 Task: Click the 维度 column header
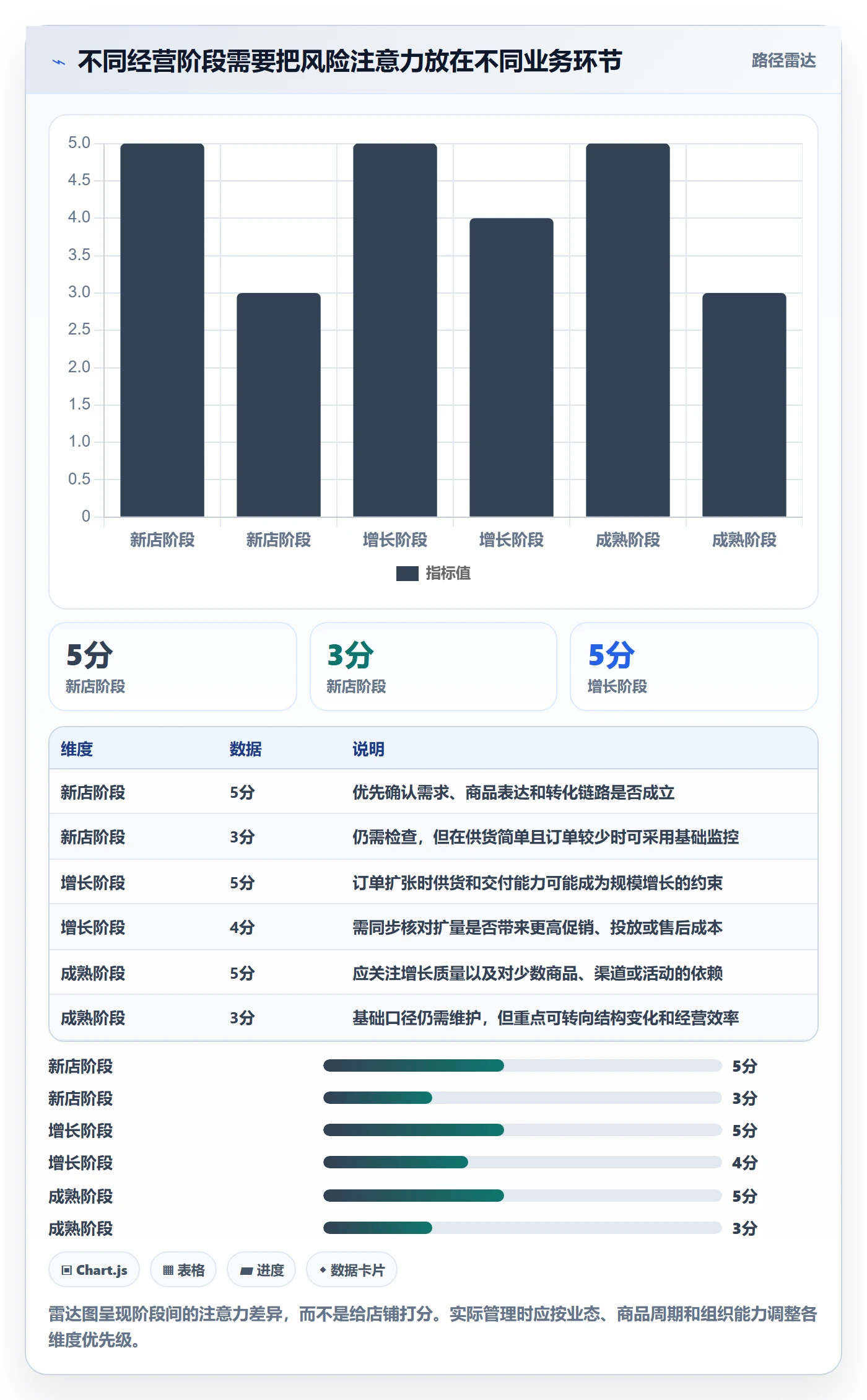click(x=77, y=749)
